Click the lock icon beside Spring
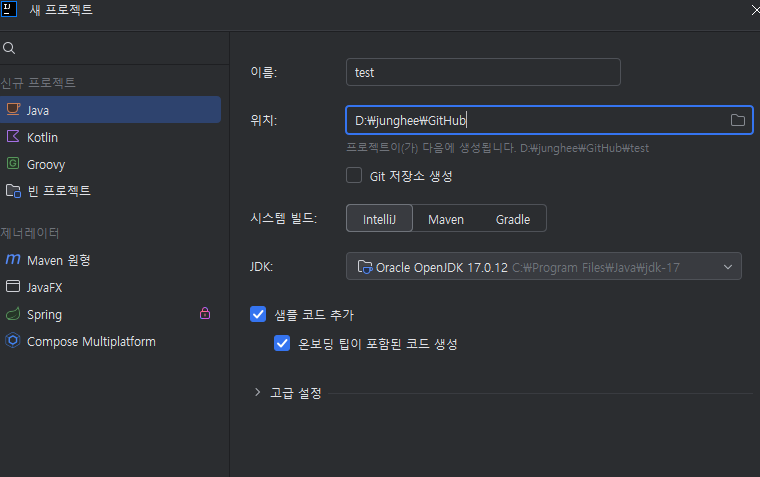The width and height of the screenshot is (760, 477). (x=205, y=313)
